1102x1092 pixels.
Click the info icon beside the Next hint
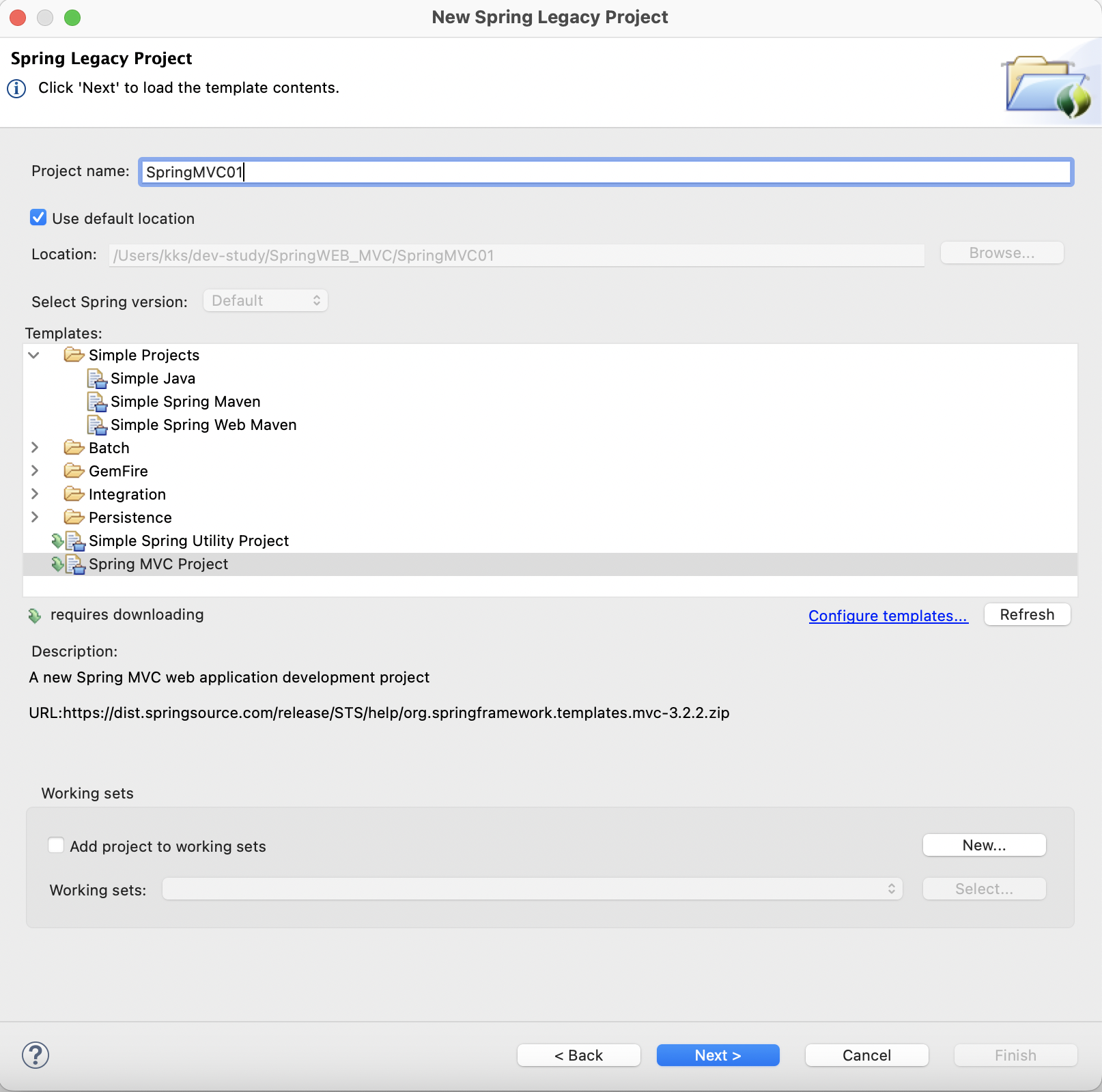[16, 89]
